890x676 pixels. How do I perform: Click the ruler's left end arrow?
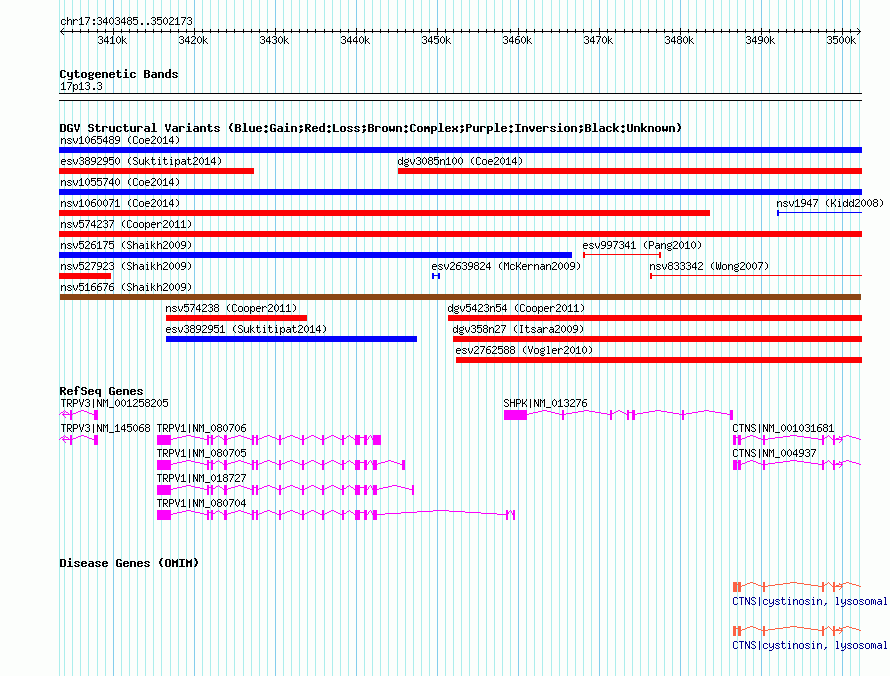point(62,31)
